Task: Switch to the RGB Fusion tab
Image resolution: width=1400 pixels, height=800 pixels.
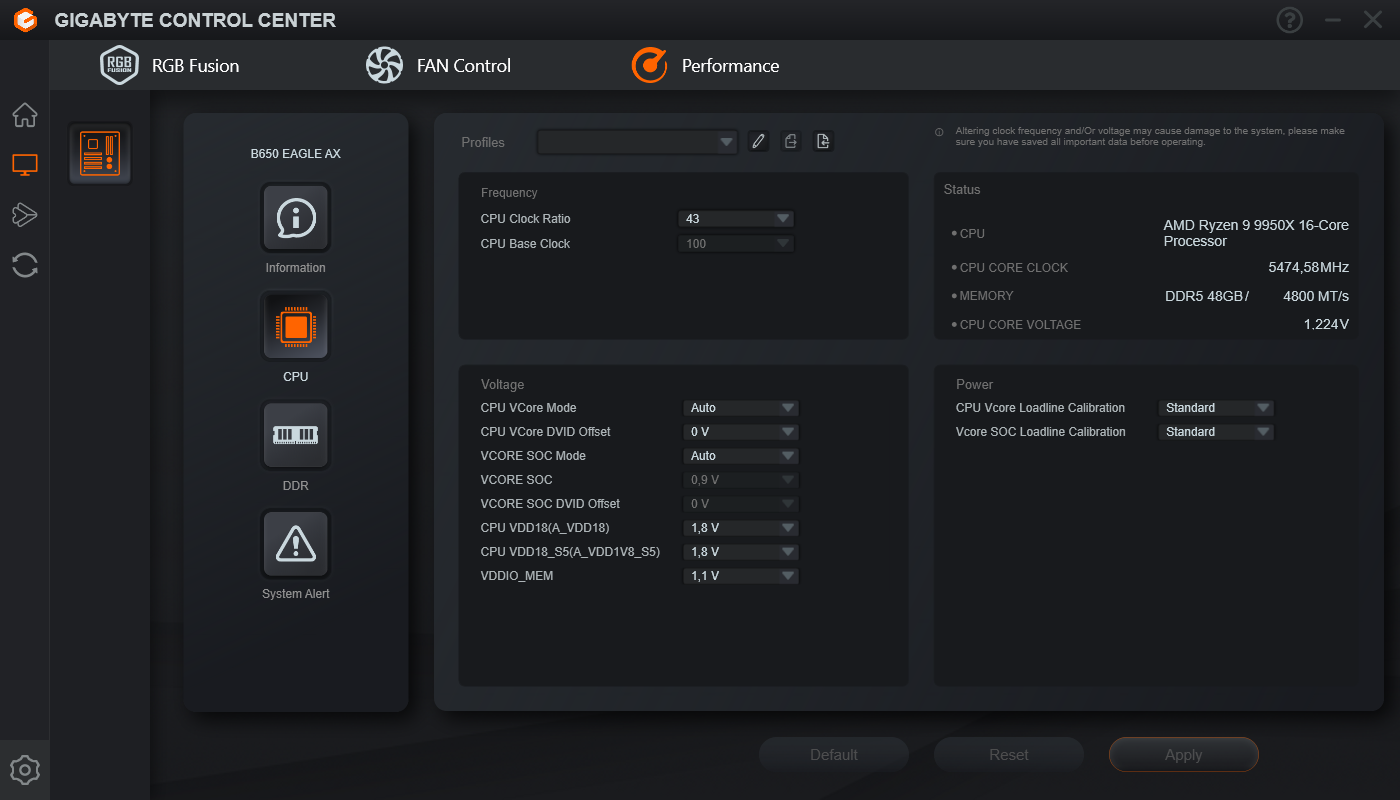Action: click(x=170, y=65)
